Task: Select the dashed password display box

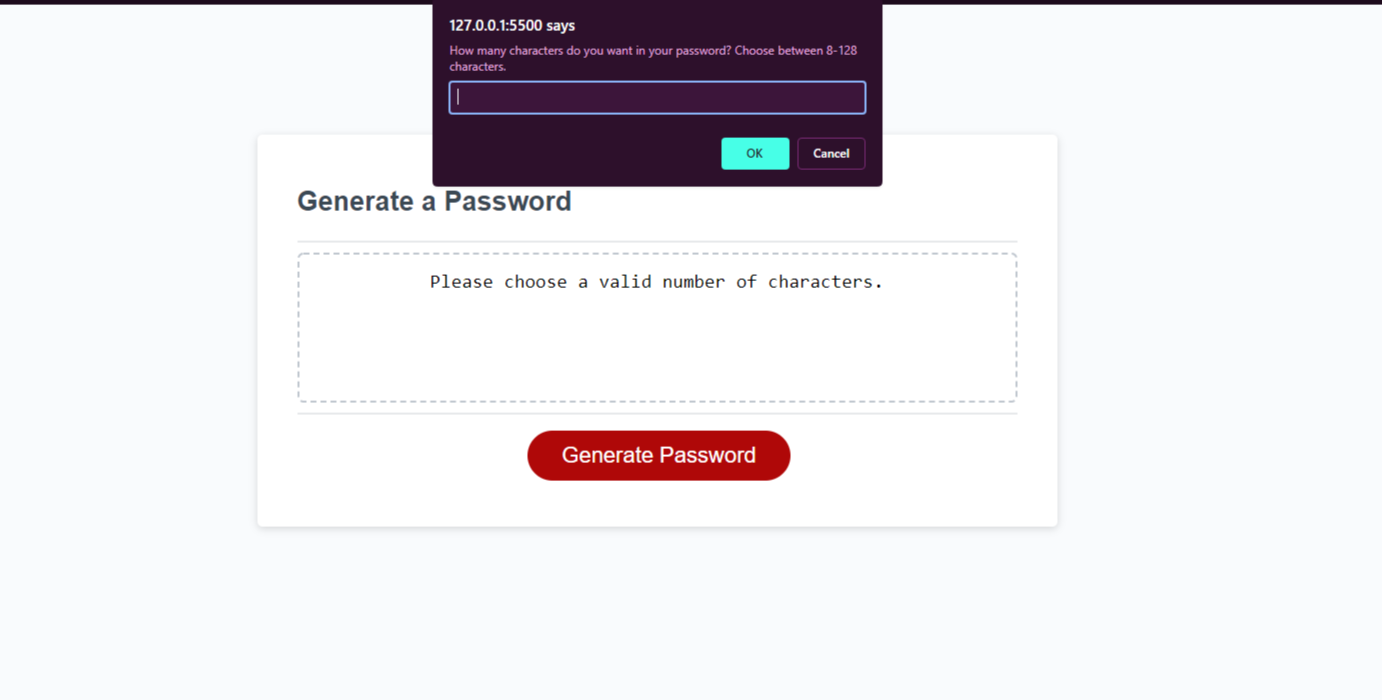Action: 657,328
